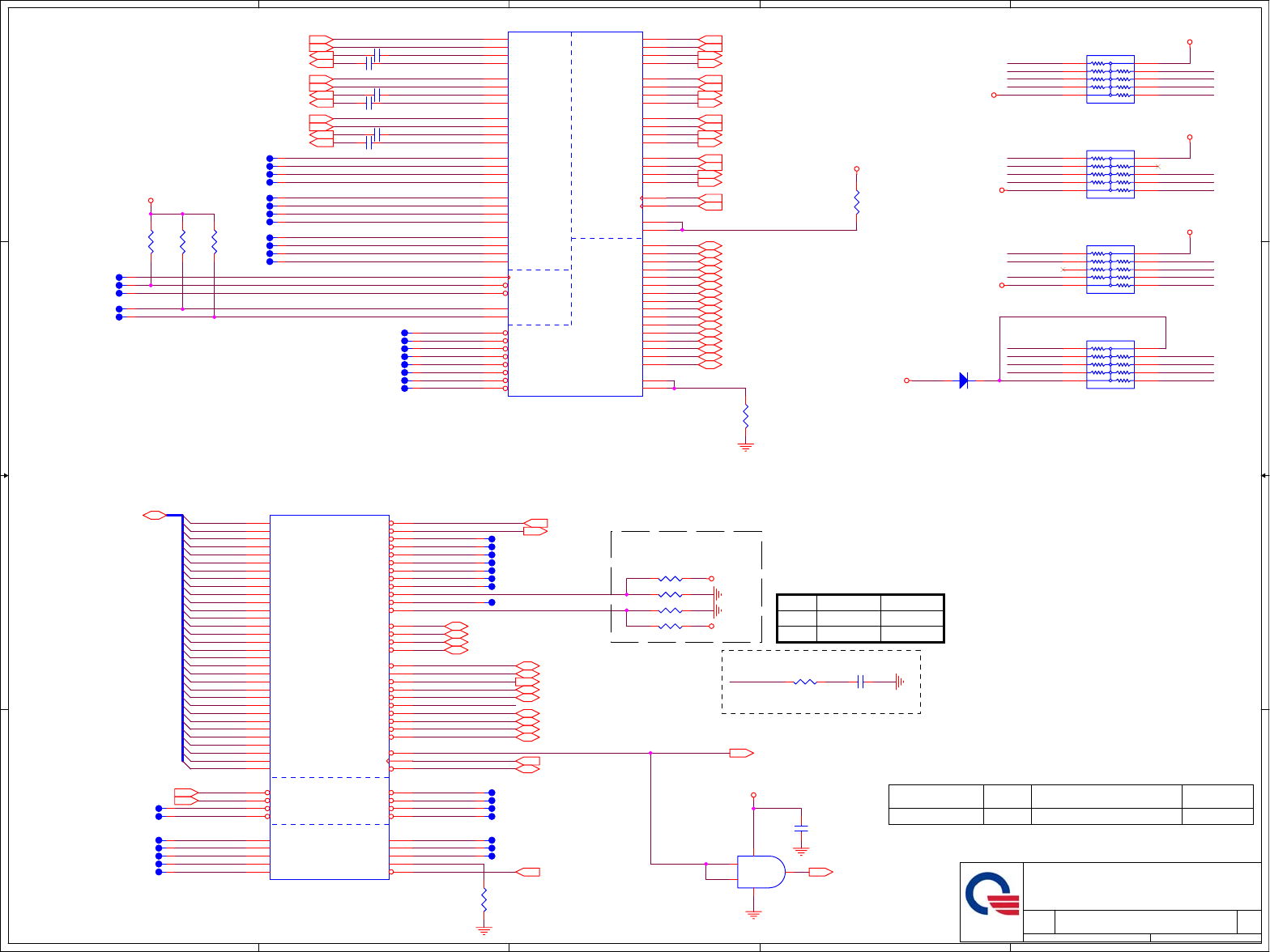Select output port on the long horizontal wire
Screen dimensions: 1270x952
point(741,753)
